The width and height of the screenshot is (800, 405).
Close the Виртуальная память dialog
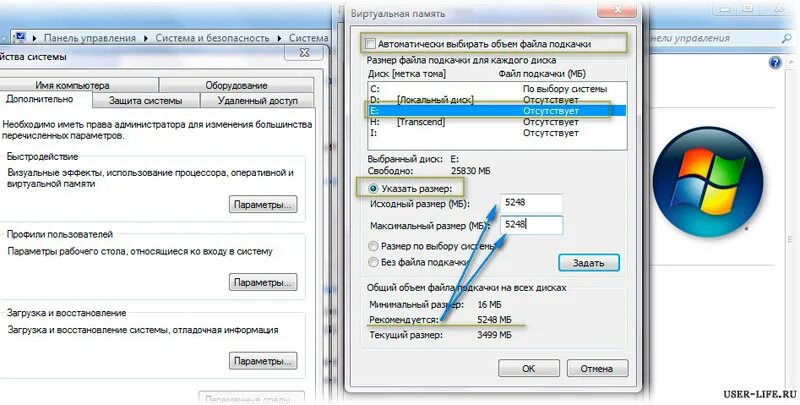[618, 10]
